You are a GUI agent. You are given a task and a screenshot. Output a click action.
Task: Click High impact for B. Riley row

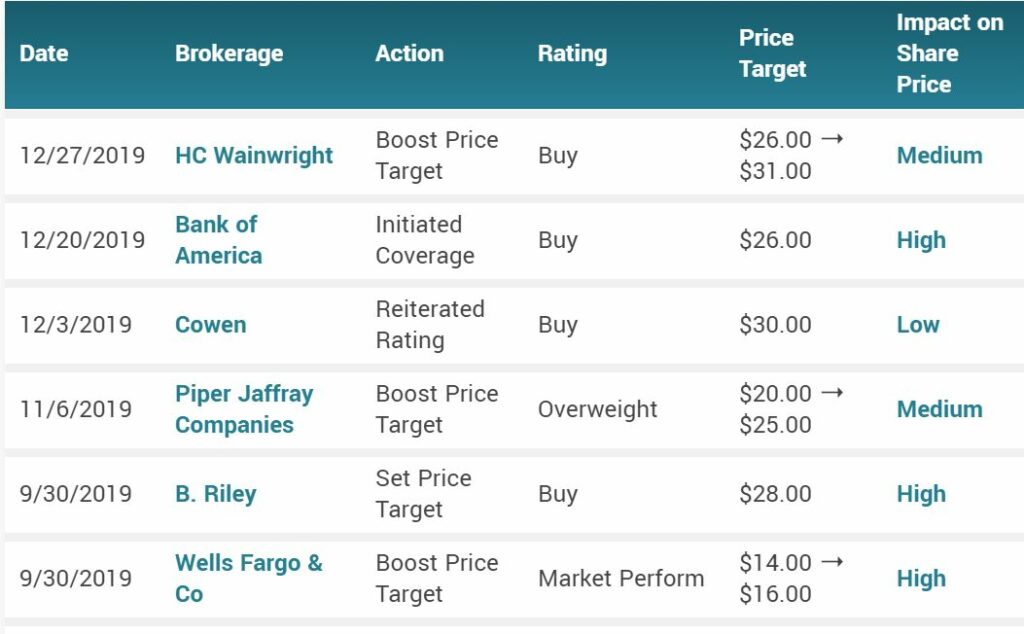(x=921, y=494)
